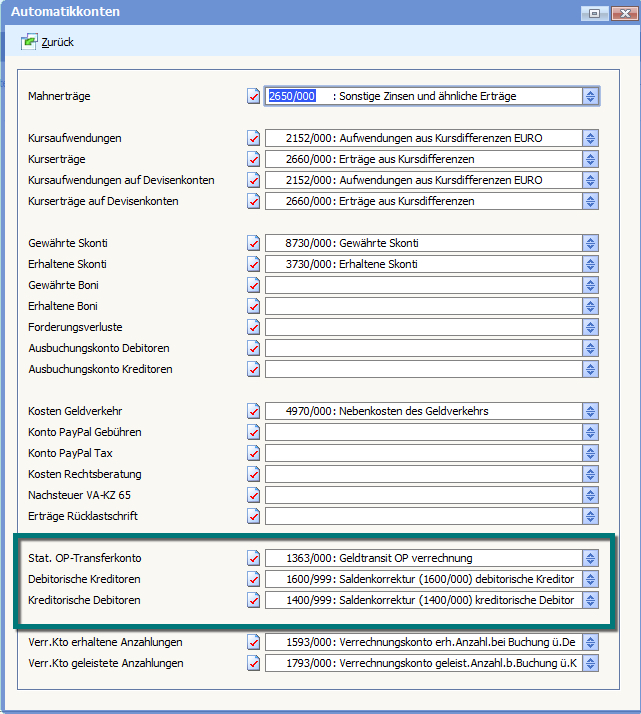Toggle the Kursaufwendungen checkbox
641x714 pixels.
point(253,138)
